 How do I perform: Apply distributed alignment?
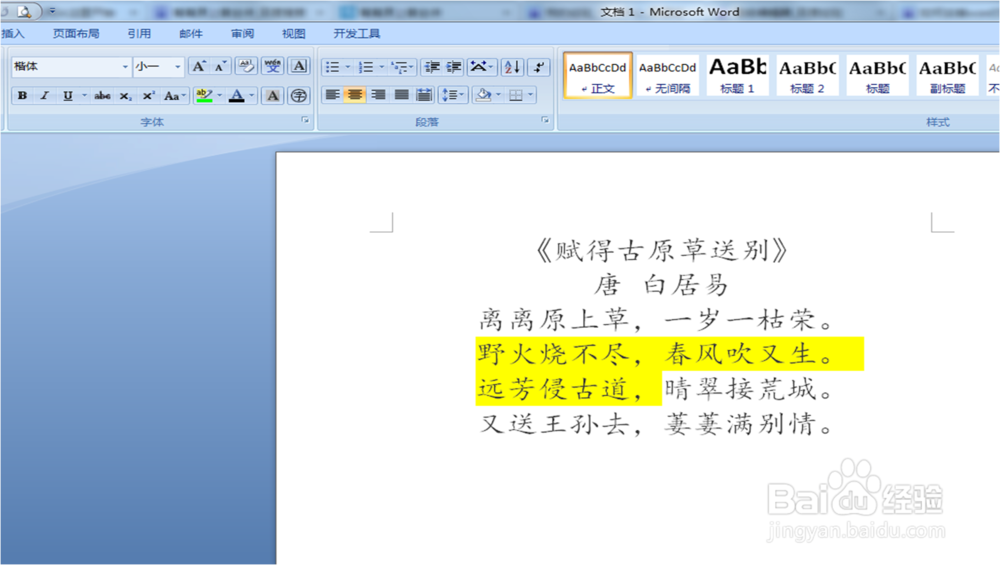click(424, 95)
